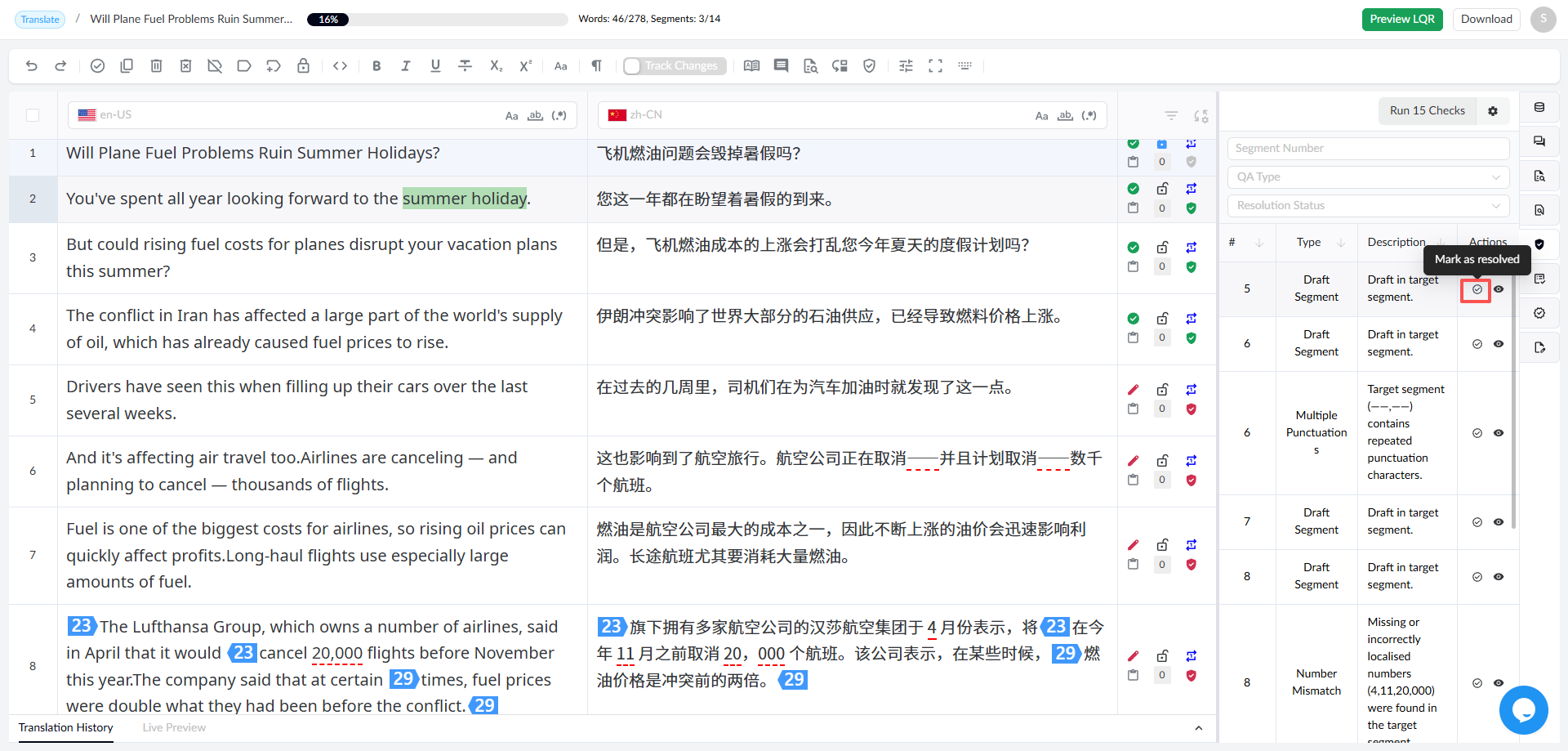
Task: Show segment for issue 5 eye icon
Action: click(x=1499, y=289)
